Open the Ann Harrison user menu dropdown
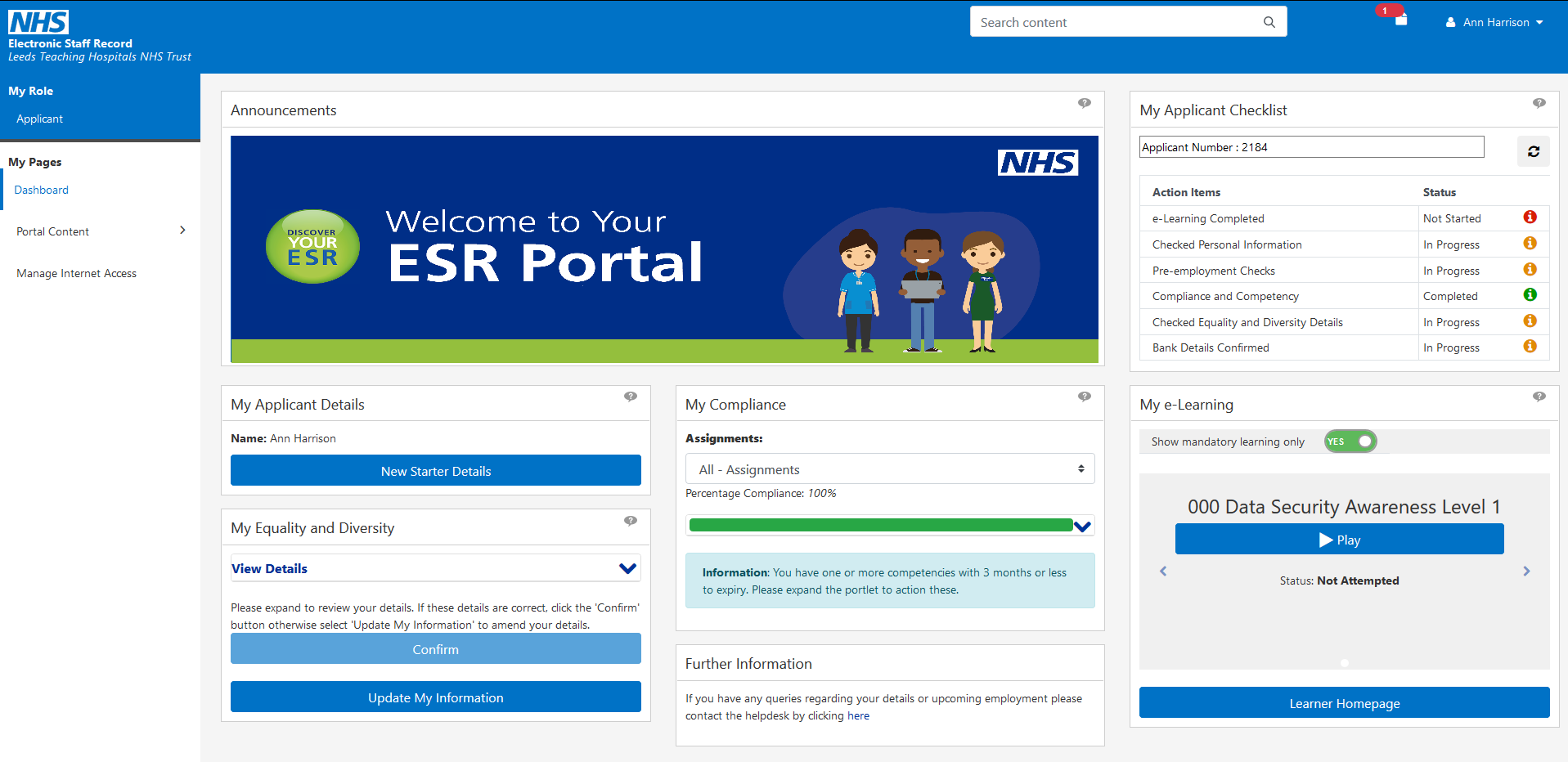Image resolution: width=1568 pixels, height=762 pixels. coord(1495,22)
